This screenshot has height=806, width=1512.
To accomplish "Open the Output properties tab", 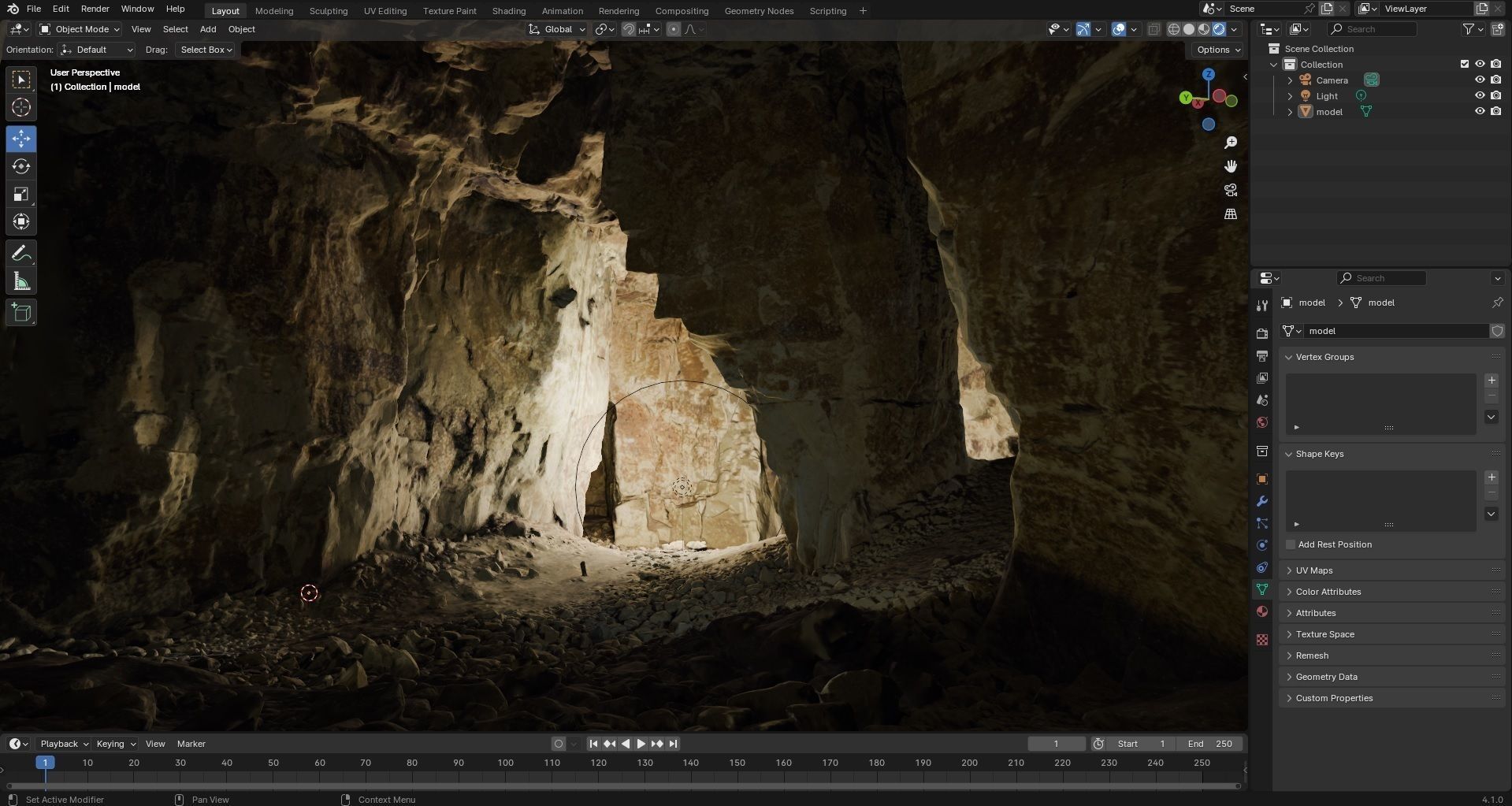I will click(x=1262, y=356).
